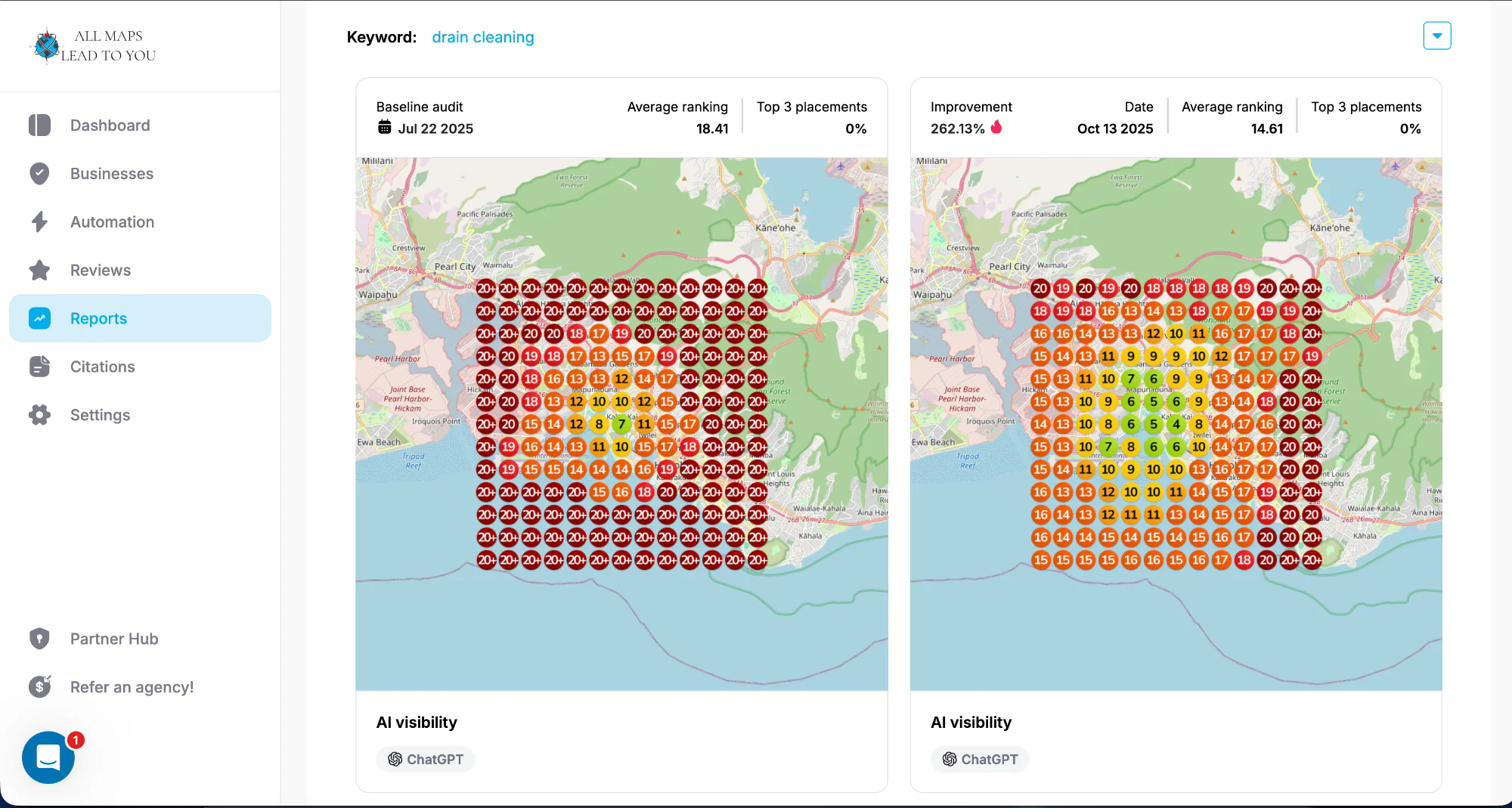Viewport: 1512px width, 812px height.
Task: Click the Dashboard icon in sidebar
Action: click(x=39, y=125)
